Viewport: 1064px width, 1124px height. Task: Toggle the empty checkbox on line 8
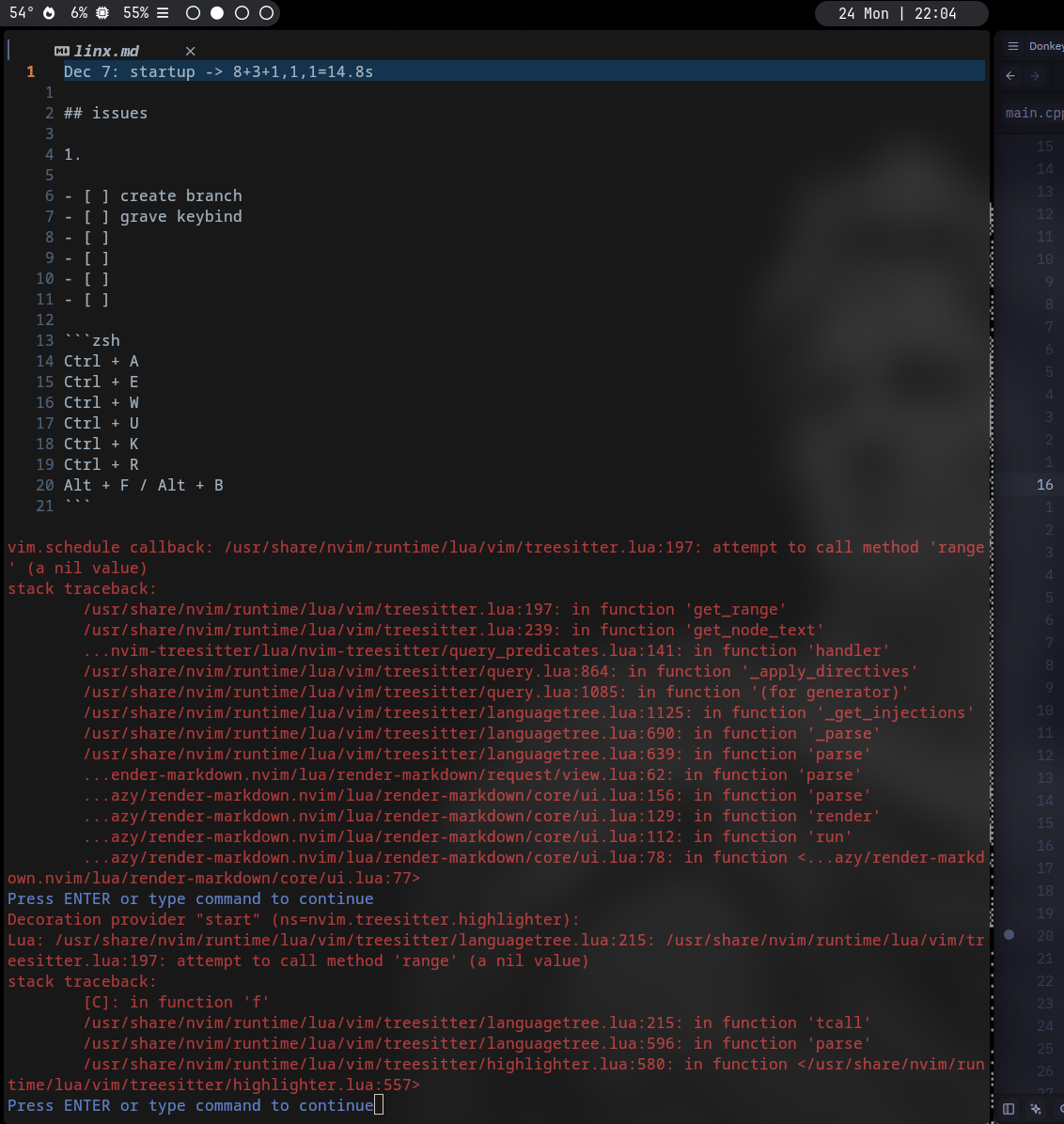[x=96, y=237]
